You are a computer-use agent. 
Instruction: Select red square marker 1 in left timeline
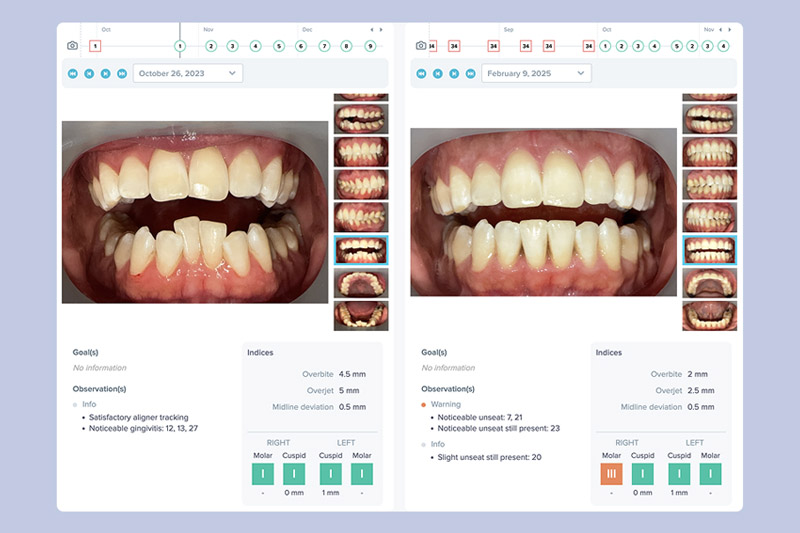(x=95, y=46)
